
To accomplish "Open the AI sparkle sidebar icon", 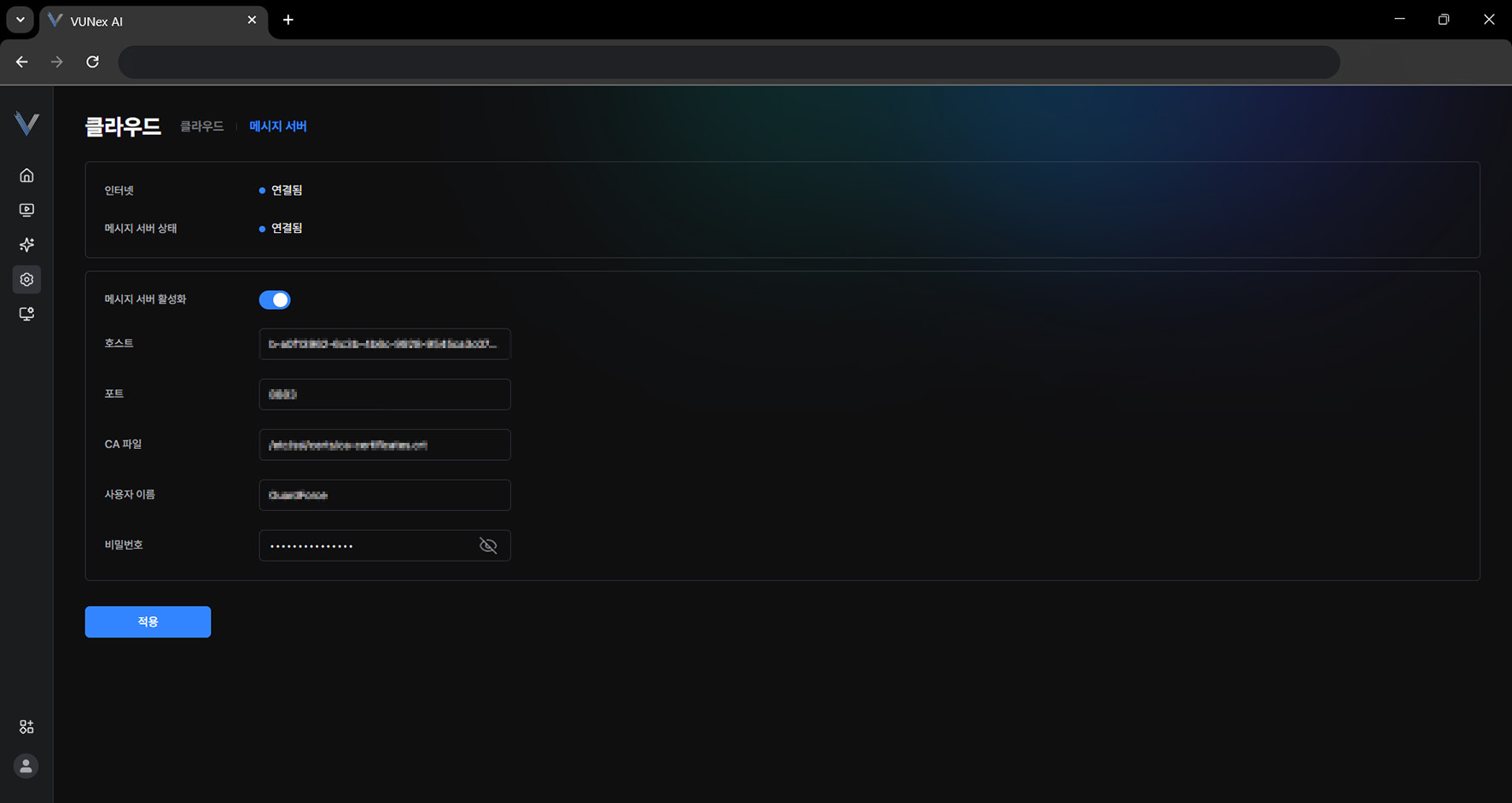I will [x=26, y=245].
